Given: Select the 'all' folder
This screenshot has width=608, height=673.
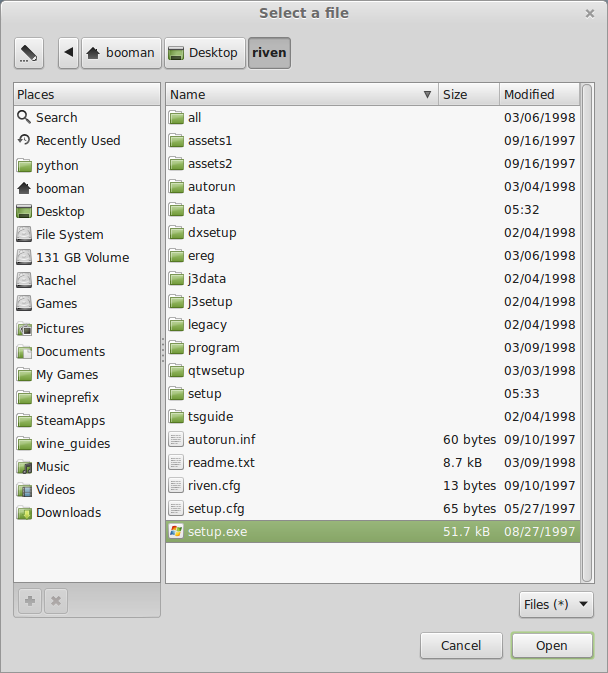Looking at the screenshot, I should [x=373, y=117].
